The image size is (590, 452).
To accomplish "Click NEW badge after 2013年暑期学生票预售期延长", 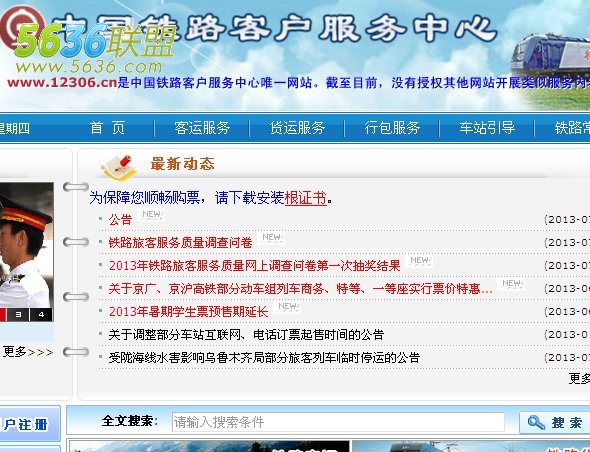I will [287, 307].
